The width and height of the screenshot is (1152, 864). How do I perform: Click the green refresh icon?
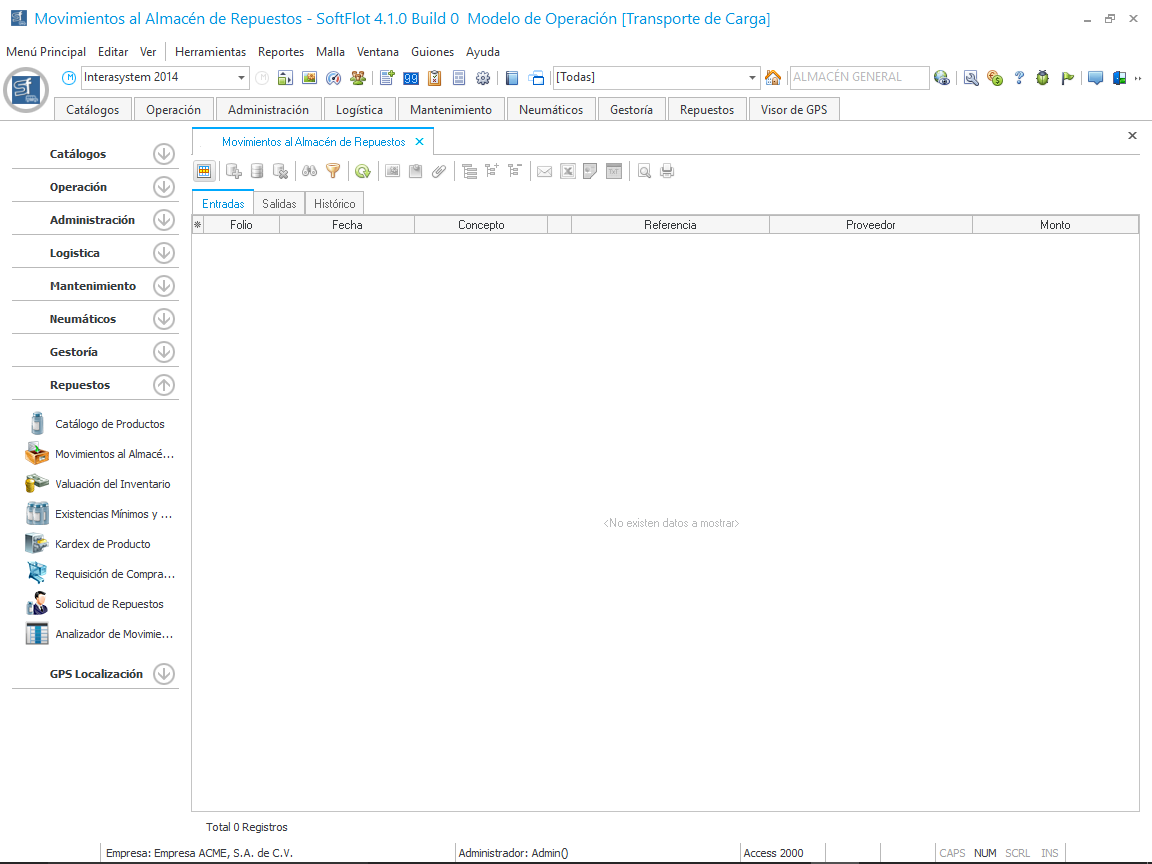362,171
